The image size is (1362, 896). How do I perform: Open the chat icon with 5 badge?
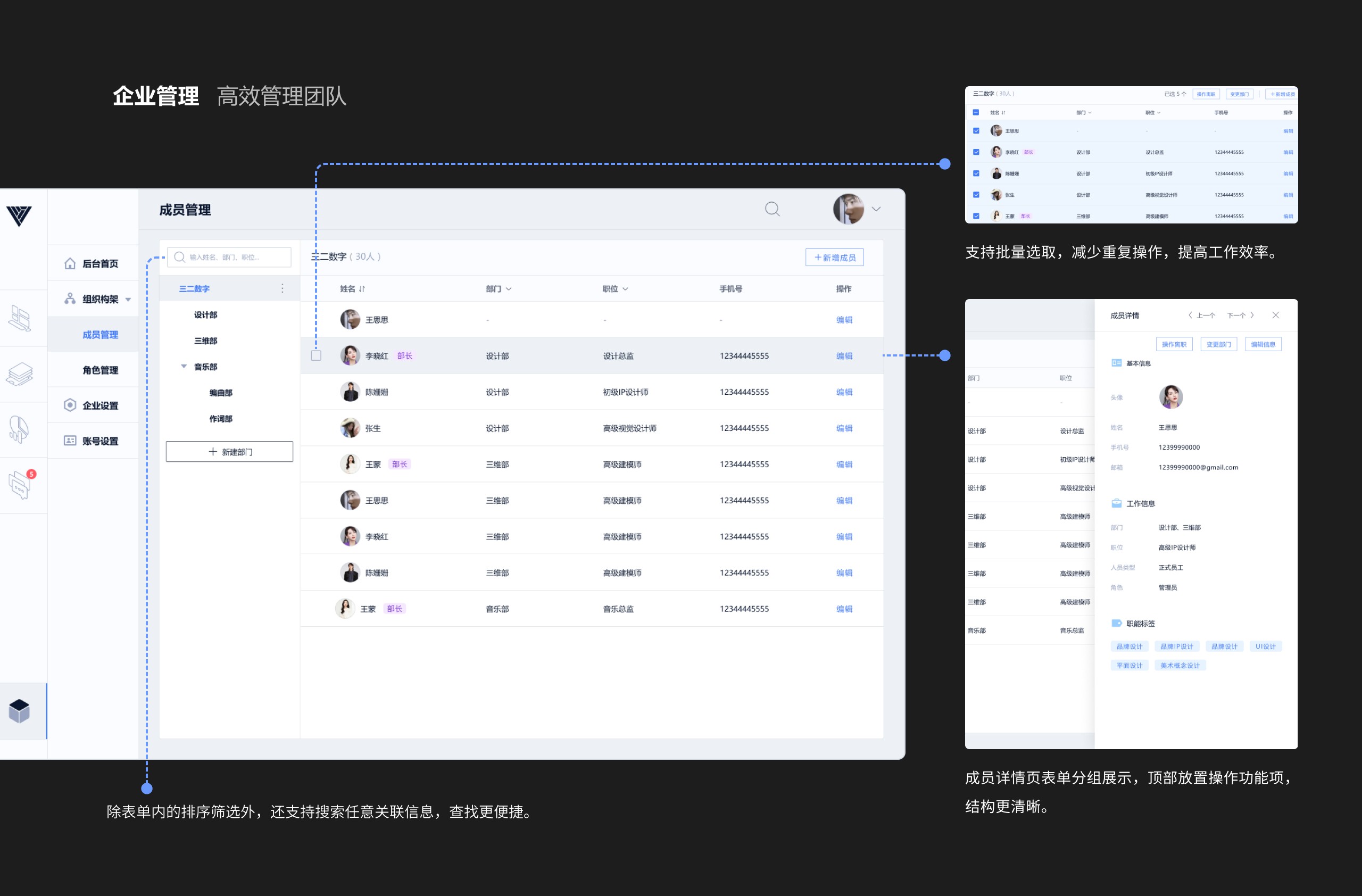pos(21,485)
